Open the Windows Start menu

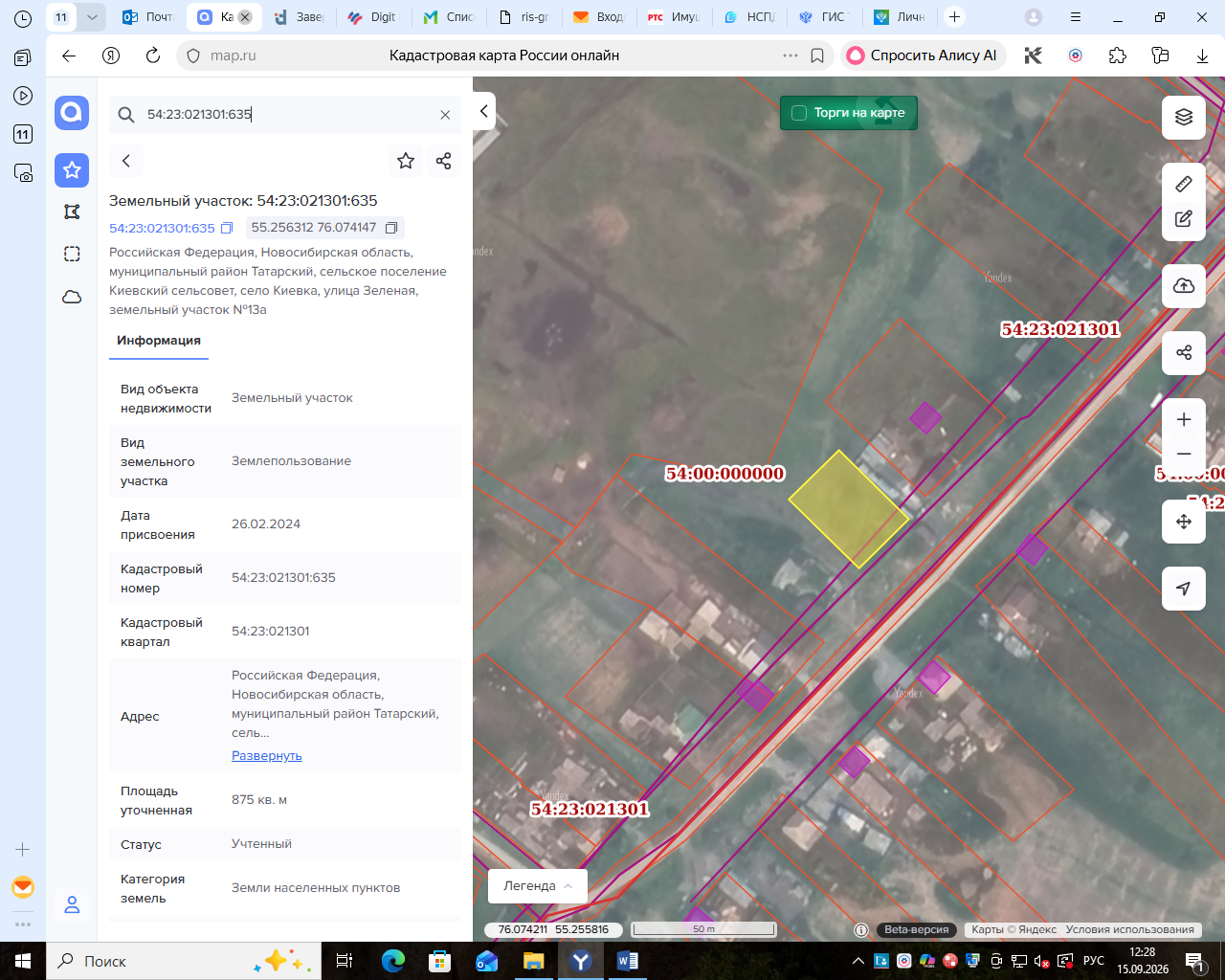click(23, 961)
